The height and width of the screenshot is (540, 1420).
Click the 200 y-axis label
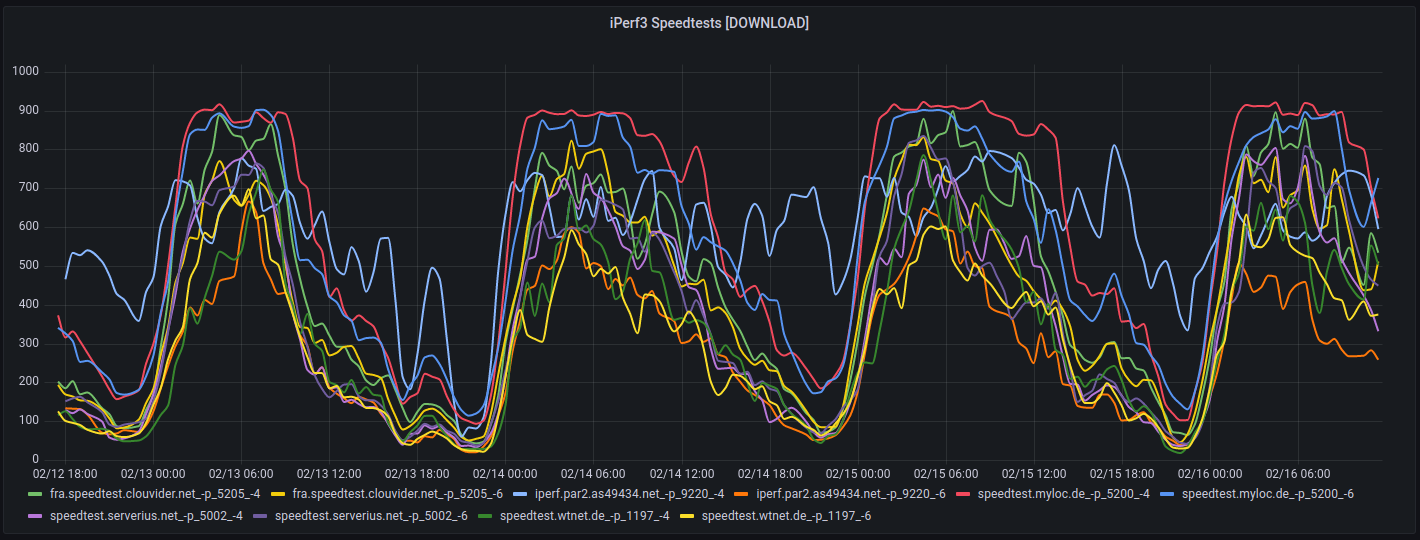point(28,382)
